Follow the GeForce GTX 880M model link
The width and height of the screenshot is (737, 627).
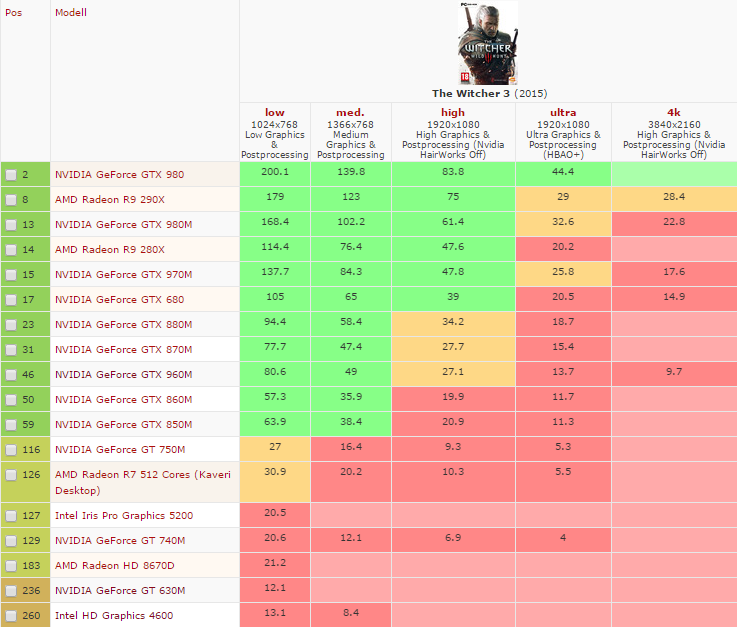[x=124, y=324]
